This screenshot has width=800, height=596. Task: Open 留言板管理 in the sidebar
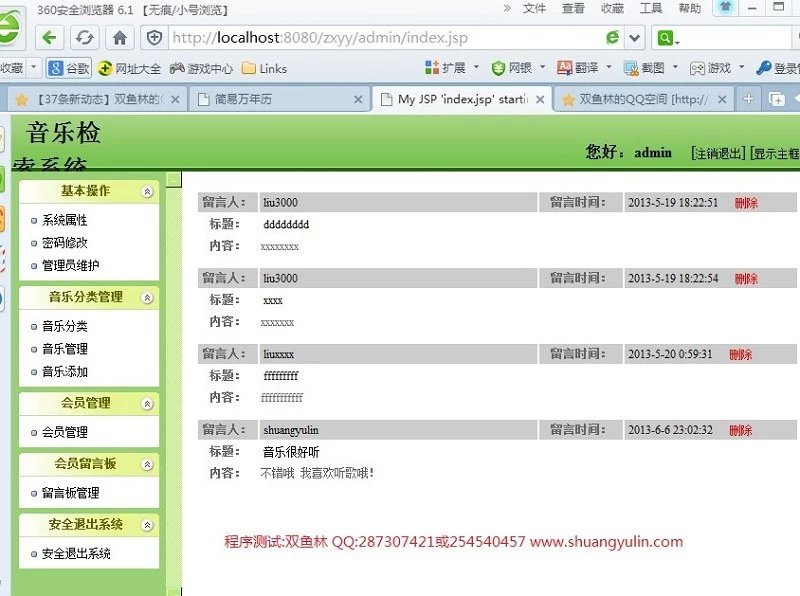point(70,493)
